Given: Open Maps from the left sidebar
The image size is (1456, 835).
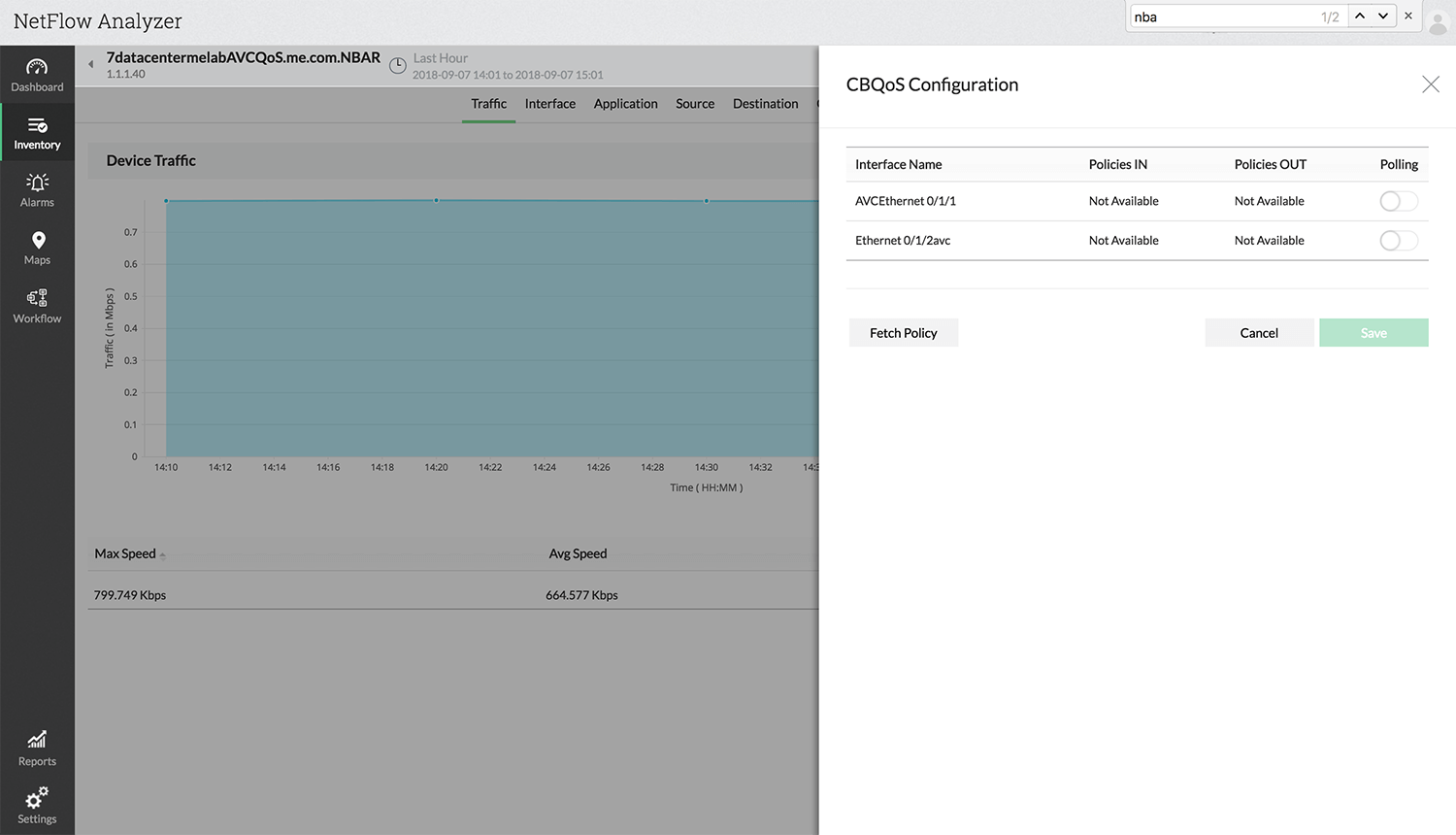Looking at the screenshot, I should click(x=37, y=247).
